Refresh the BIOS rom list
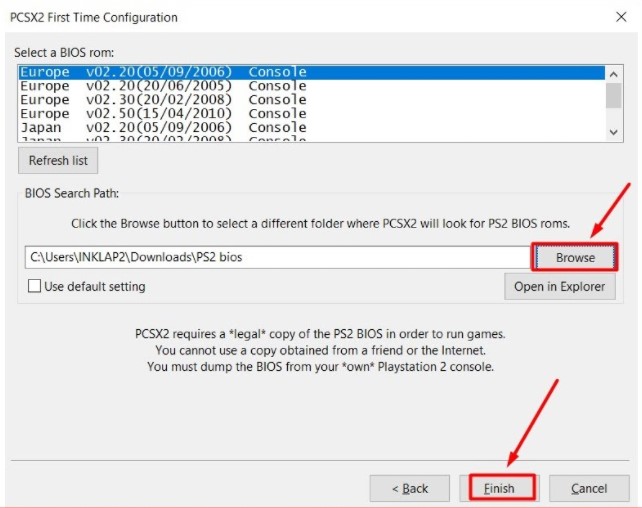The image size is (642, 508). [x=58, y=160]
